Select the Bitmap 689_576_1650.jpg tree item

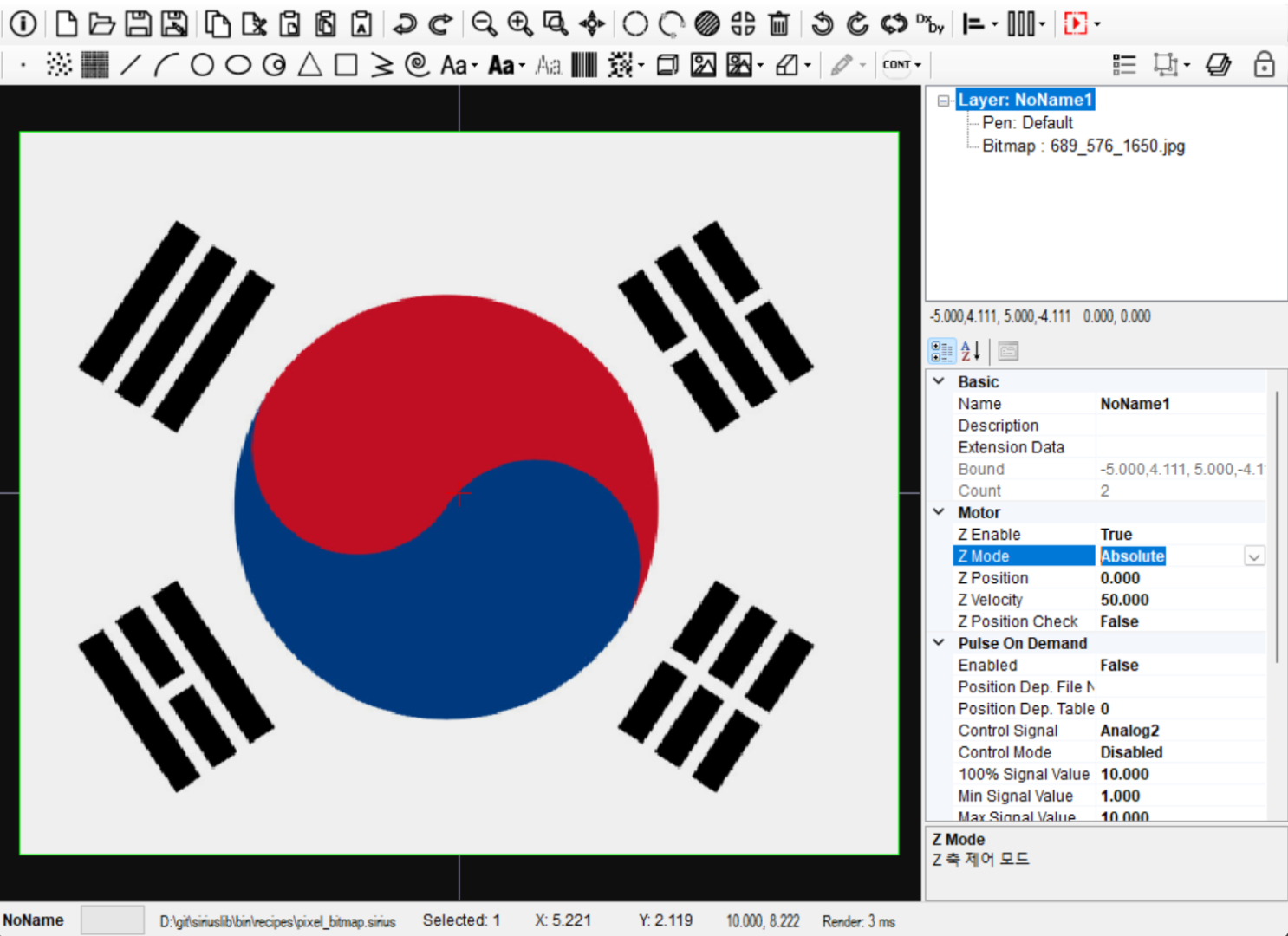click(x=1083, y=146)
